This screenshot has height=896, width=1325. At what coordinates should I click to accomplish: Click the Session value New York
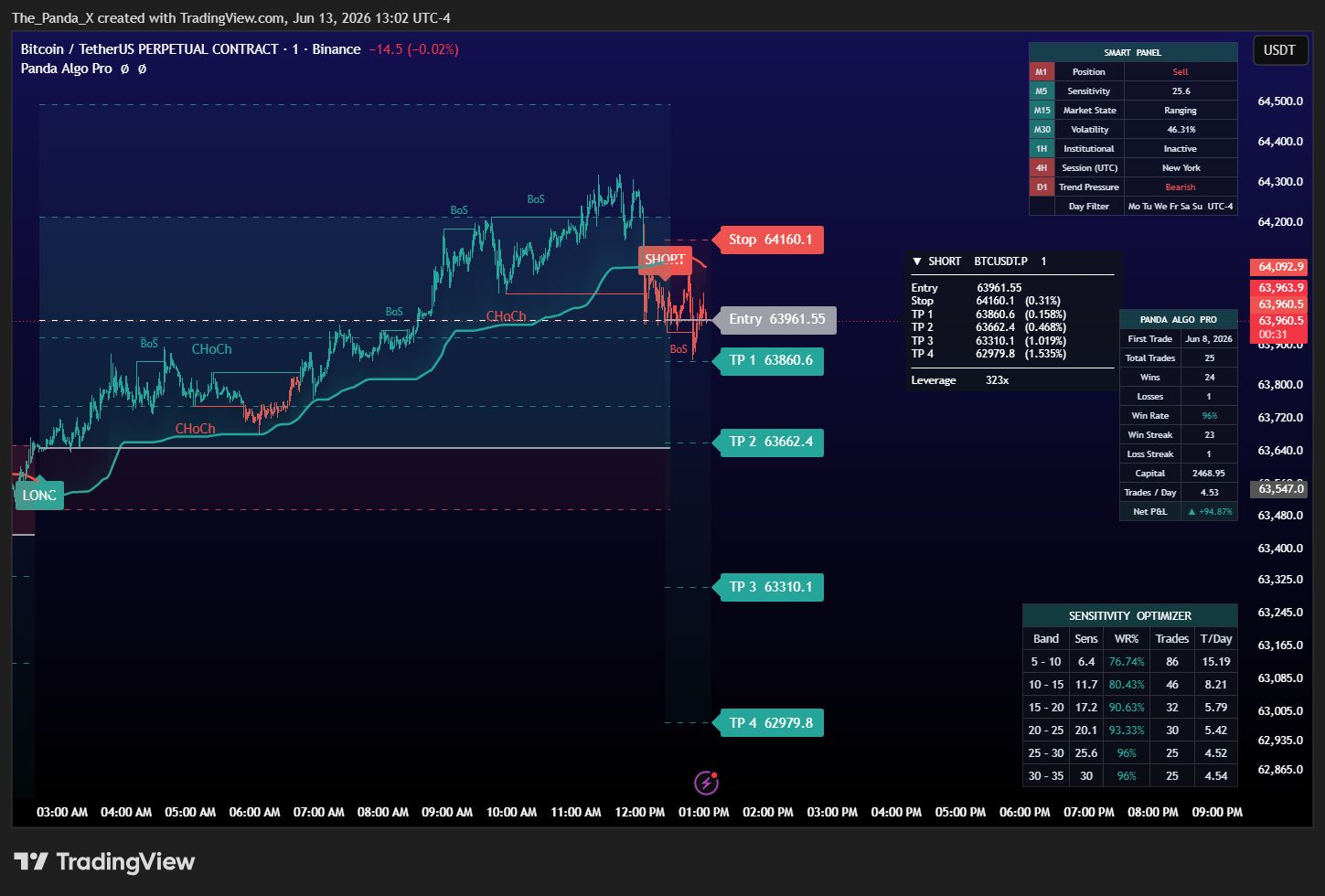(x=1181, y=168)
